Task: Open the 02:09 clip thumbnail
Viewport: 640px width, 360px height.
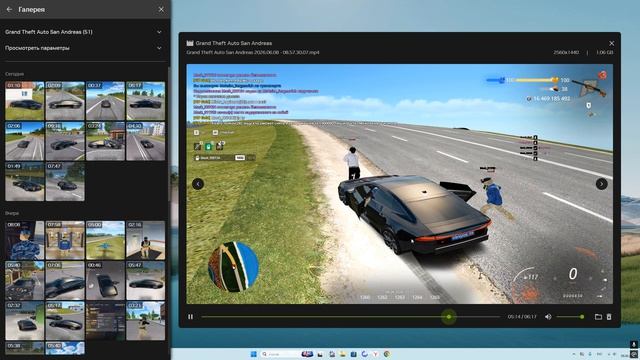Action: (x=65, y=101)
